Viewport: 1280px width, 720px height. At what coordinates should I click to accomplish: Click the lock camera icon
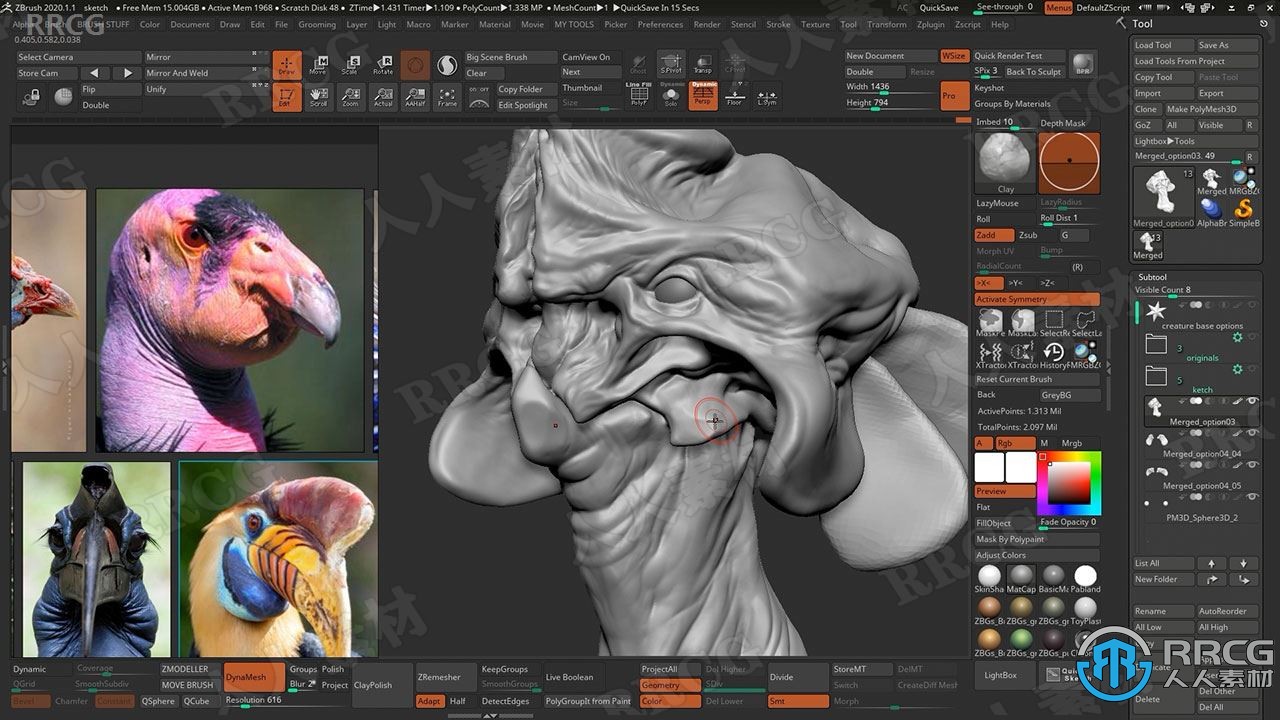click(x=32, y=97)
